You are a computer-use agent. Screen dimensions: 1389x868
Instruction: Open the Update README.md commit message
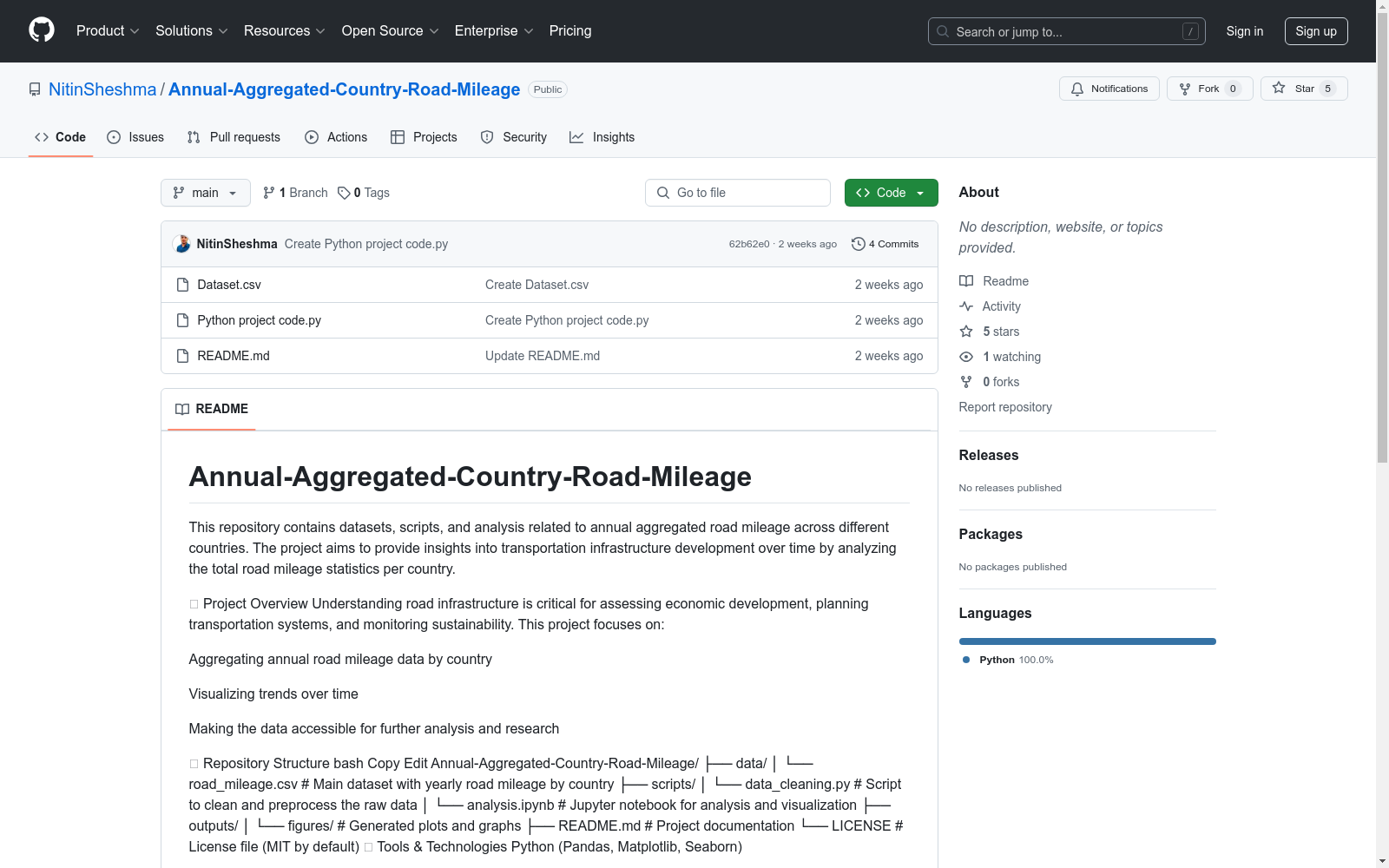tap(543, 356)
